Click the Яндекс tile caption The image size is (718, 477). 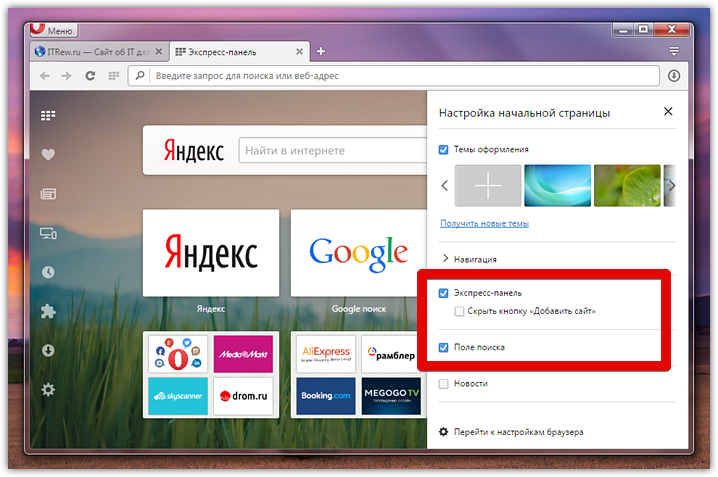pyautogui.click(x=211, y=309)
